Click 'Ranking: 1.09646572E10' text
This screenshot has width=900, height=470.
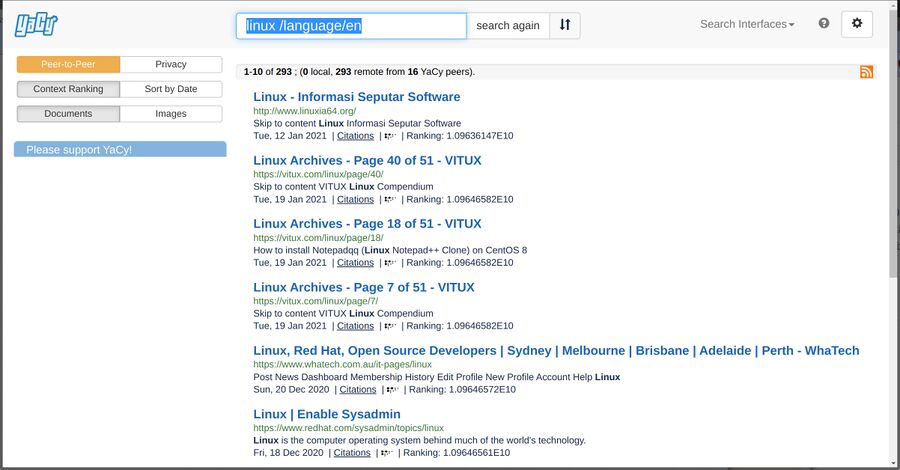pos(462,390)
